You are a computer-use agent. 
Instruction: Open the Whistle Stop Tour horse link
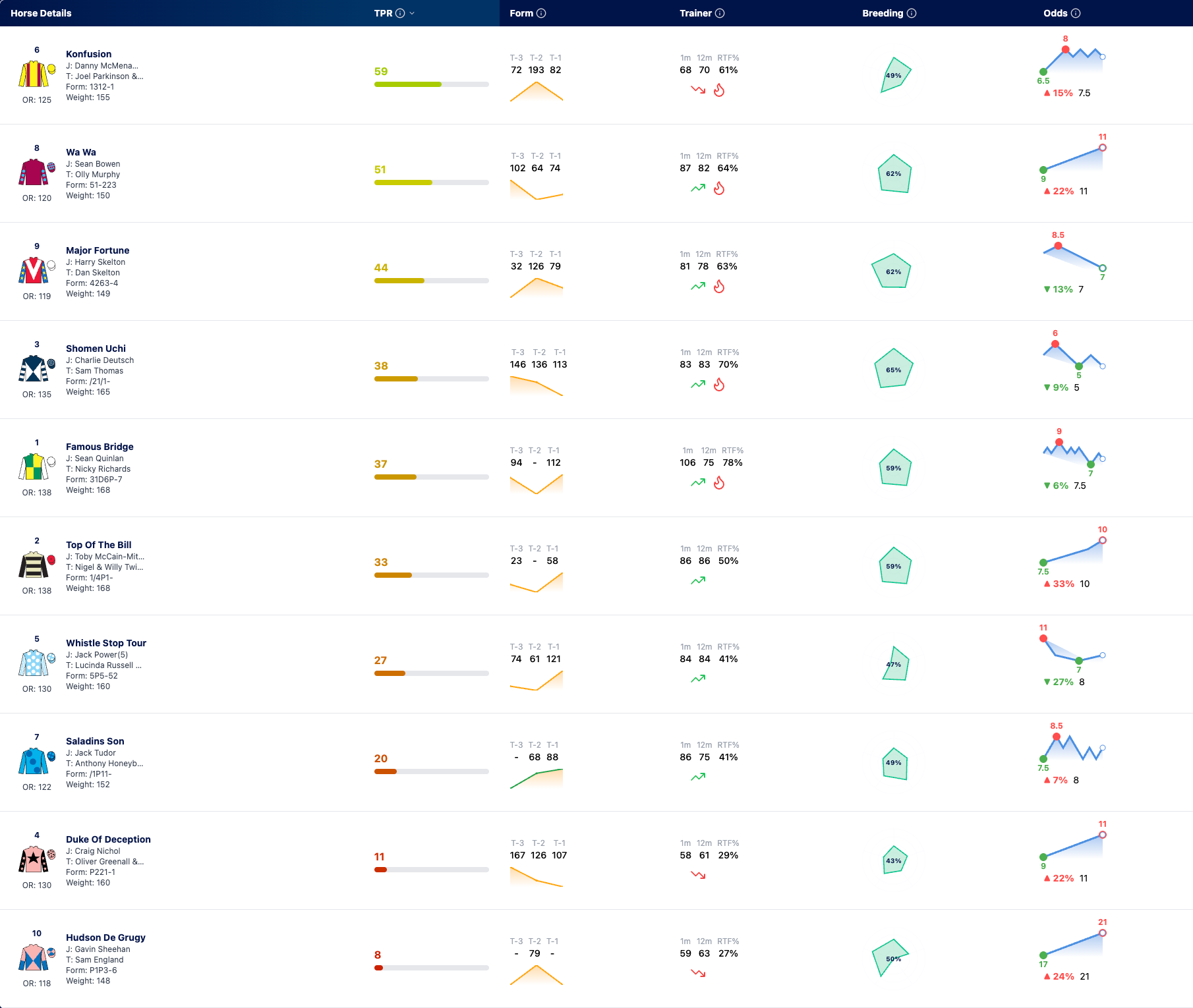point(106,643)
